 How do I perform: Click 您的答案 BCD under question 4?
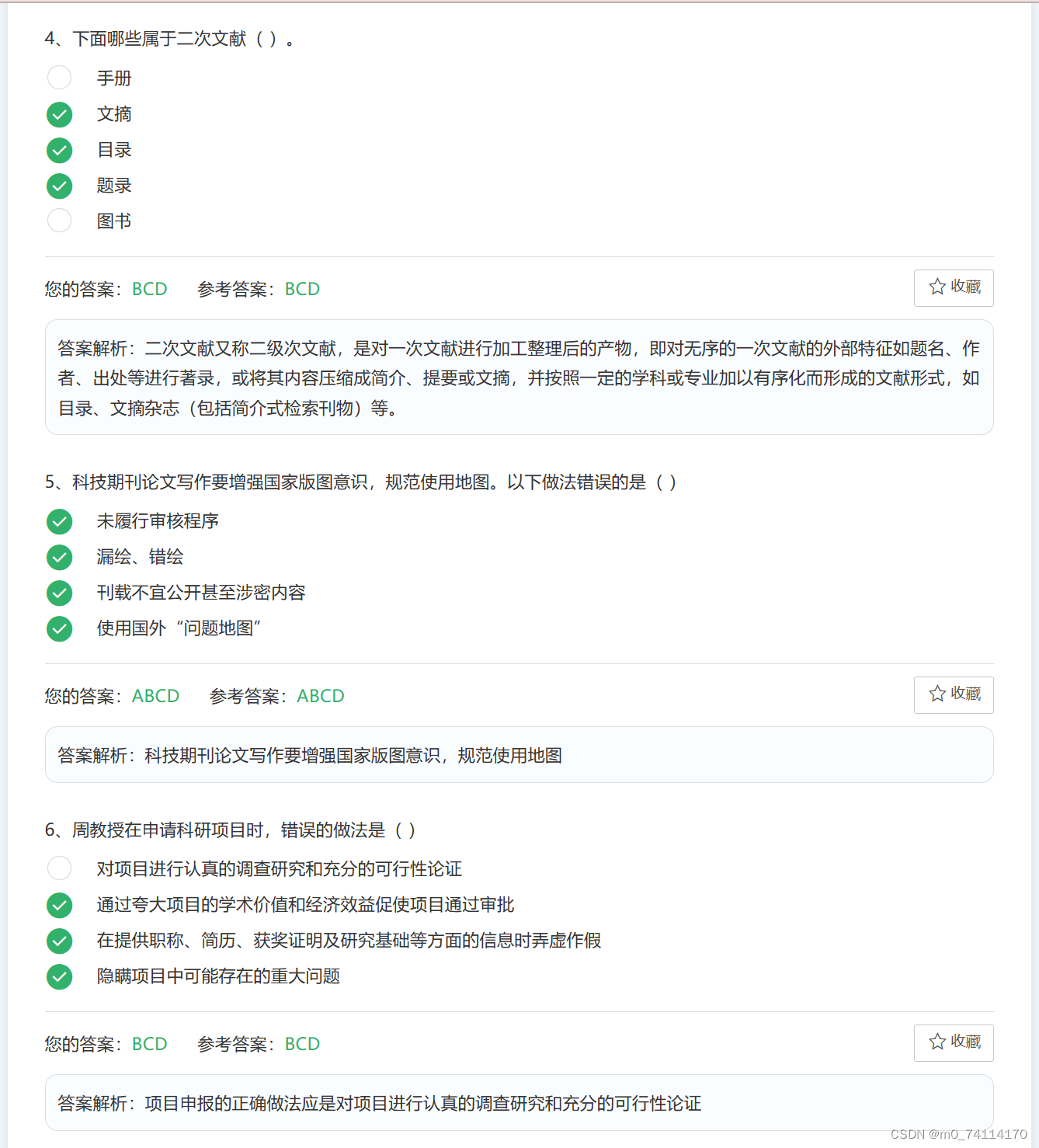(x=106, y=289)
